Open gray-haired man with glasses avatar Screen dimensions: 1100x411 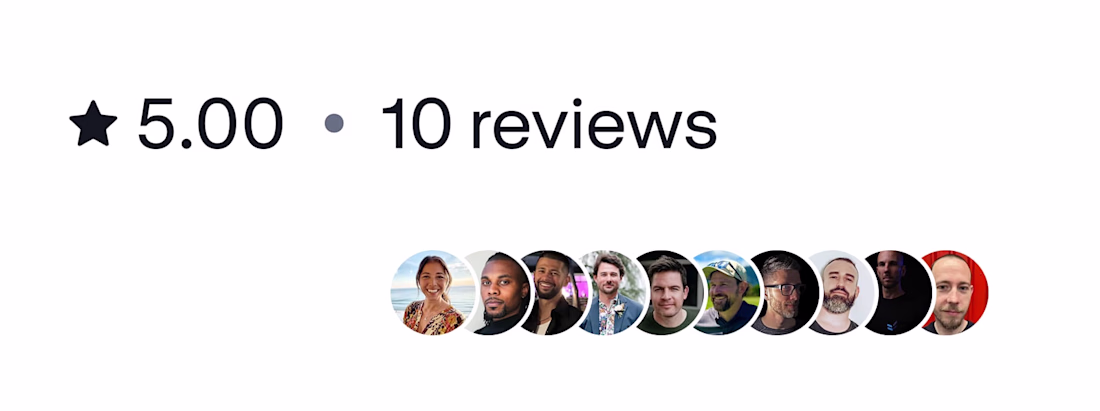tap(785, 292)
